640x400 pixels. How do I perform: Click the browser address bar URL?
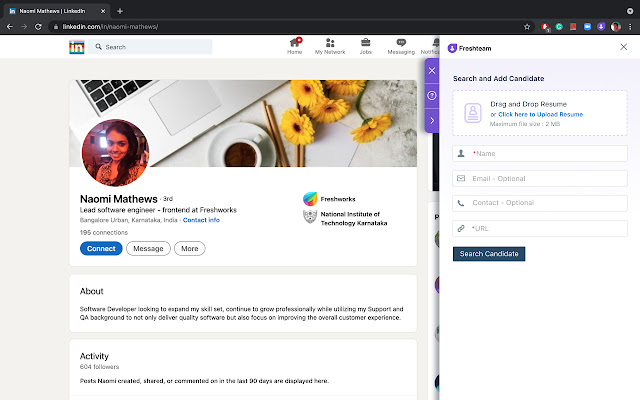[110, 27]
